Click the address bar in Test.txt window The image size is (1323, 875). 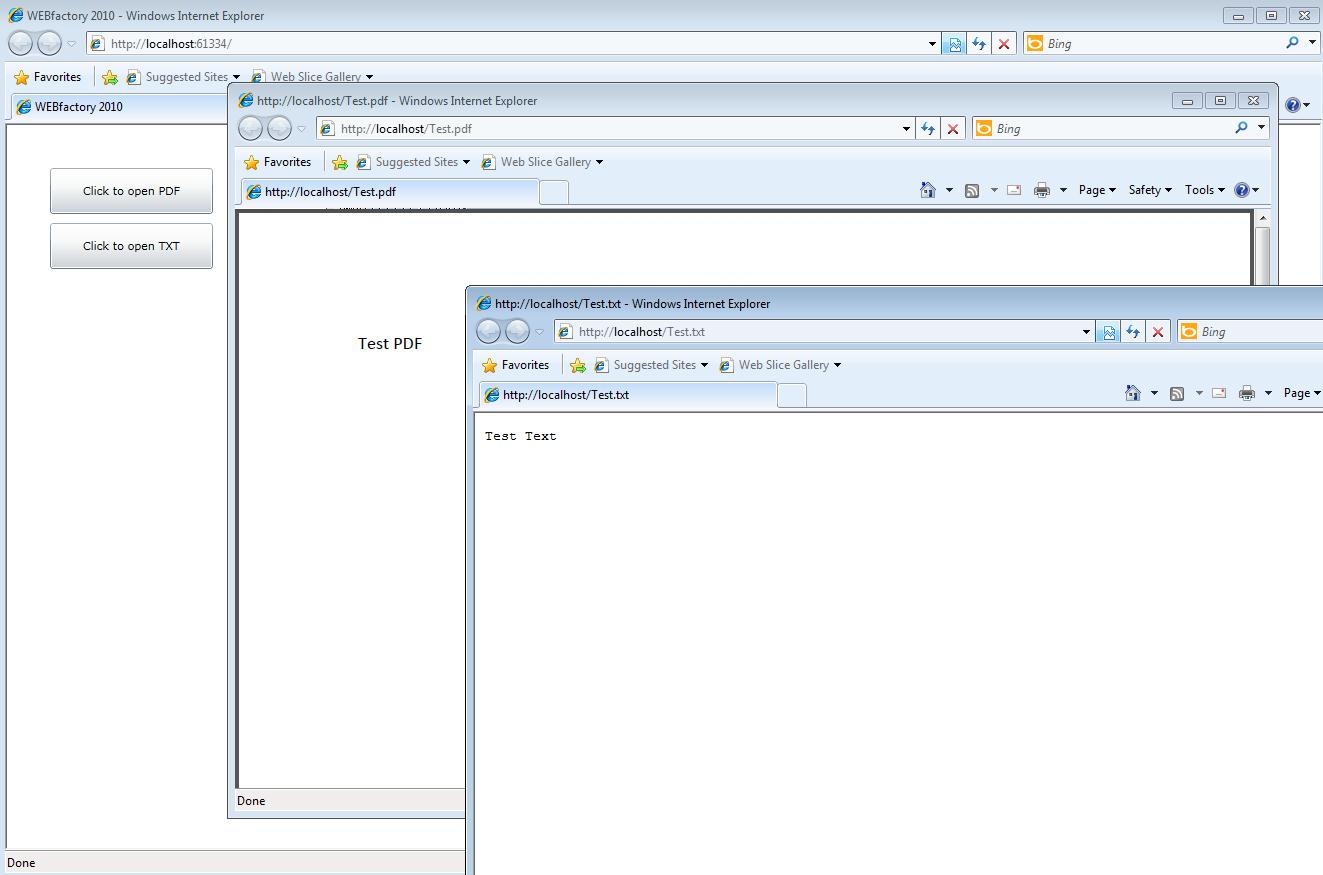[x=820, y=332]
